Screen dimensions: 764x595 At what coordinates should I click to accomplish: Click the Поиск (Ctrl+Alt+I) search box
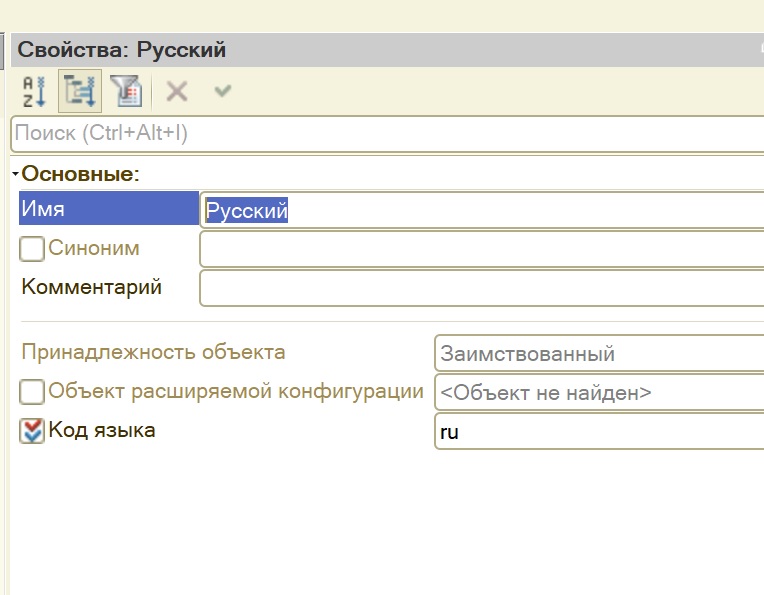click(x=387, y=134)
